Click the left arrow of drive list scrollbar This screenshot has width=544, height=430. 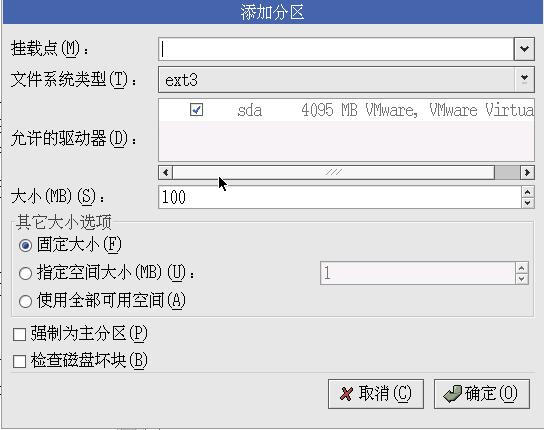[165, 172]
